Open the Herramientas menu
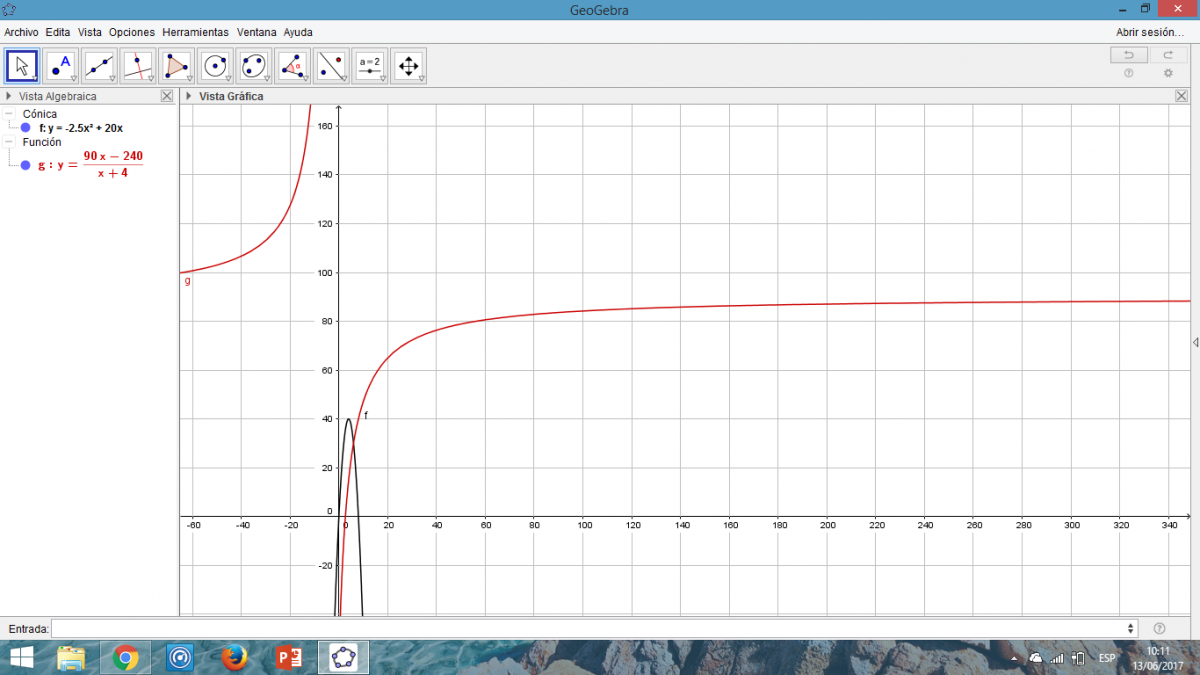Screen dimensions: 1200x675 [195, 32]
